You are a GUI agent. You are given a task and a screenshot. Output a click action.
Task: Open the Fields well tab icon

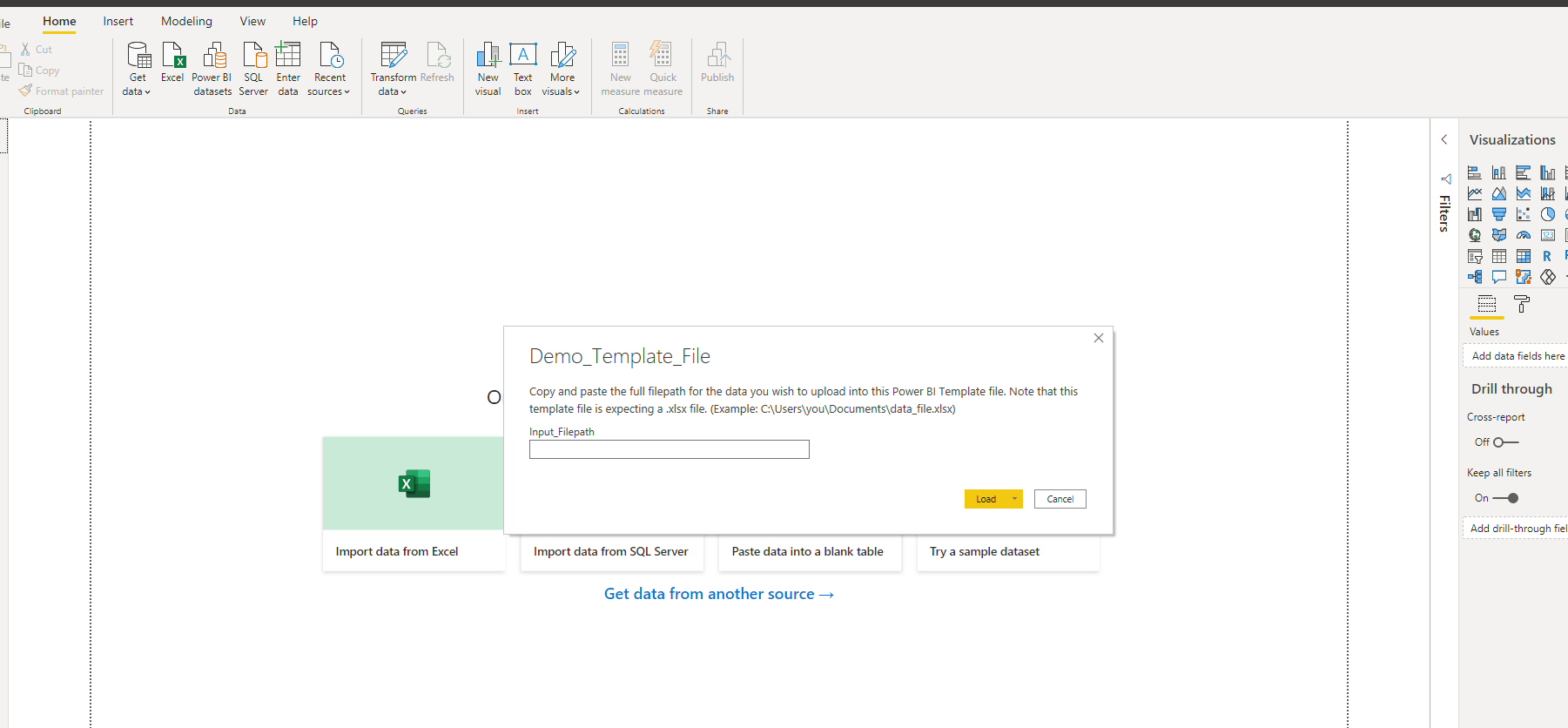[1487, 304]
